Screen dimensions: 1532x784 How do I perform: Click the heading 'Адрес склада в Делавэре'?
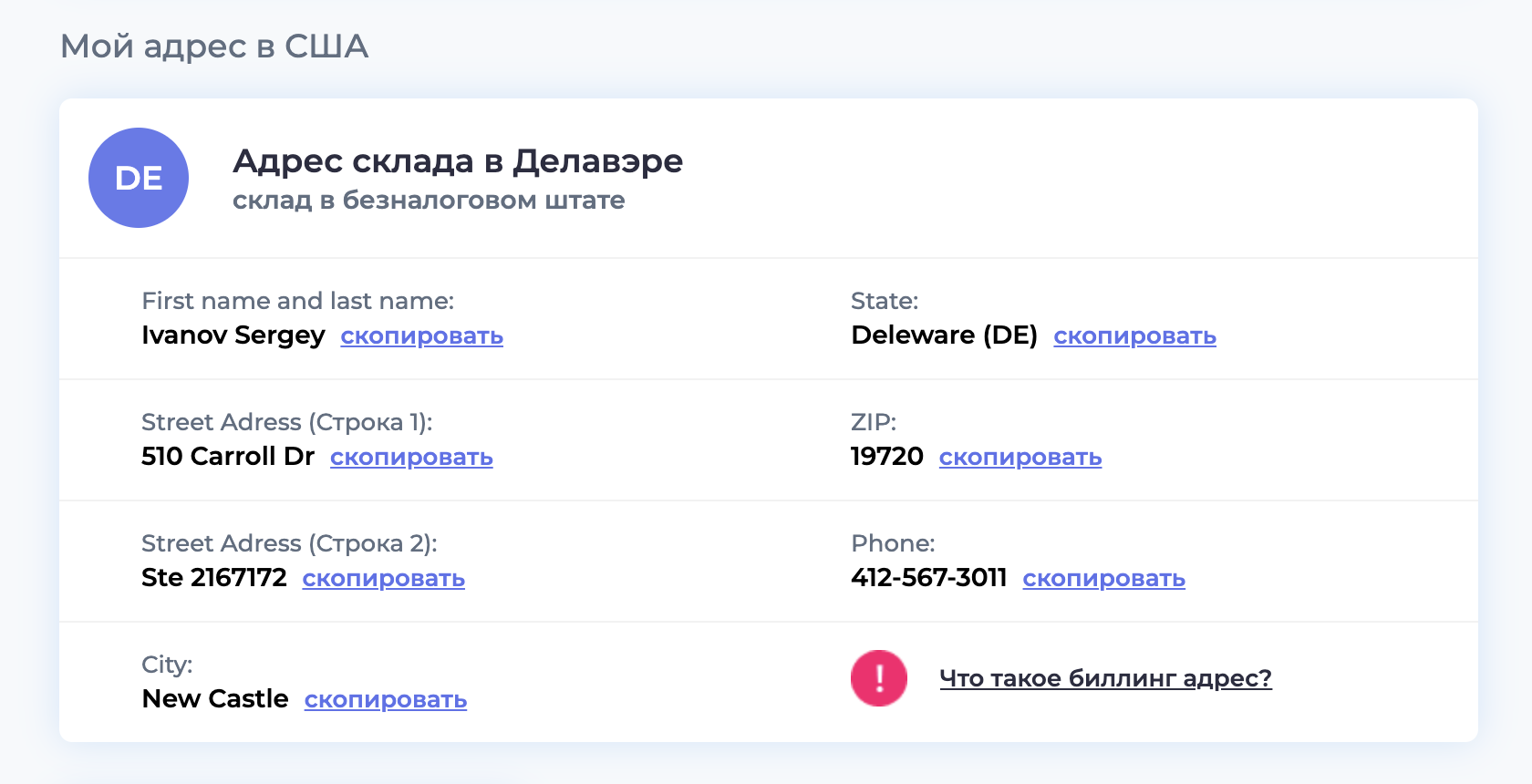coord(458,161)
